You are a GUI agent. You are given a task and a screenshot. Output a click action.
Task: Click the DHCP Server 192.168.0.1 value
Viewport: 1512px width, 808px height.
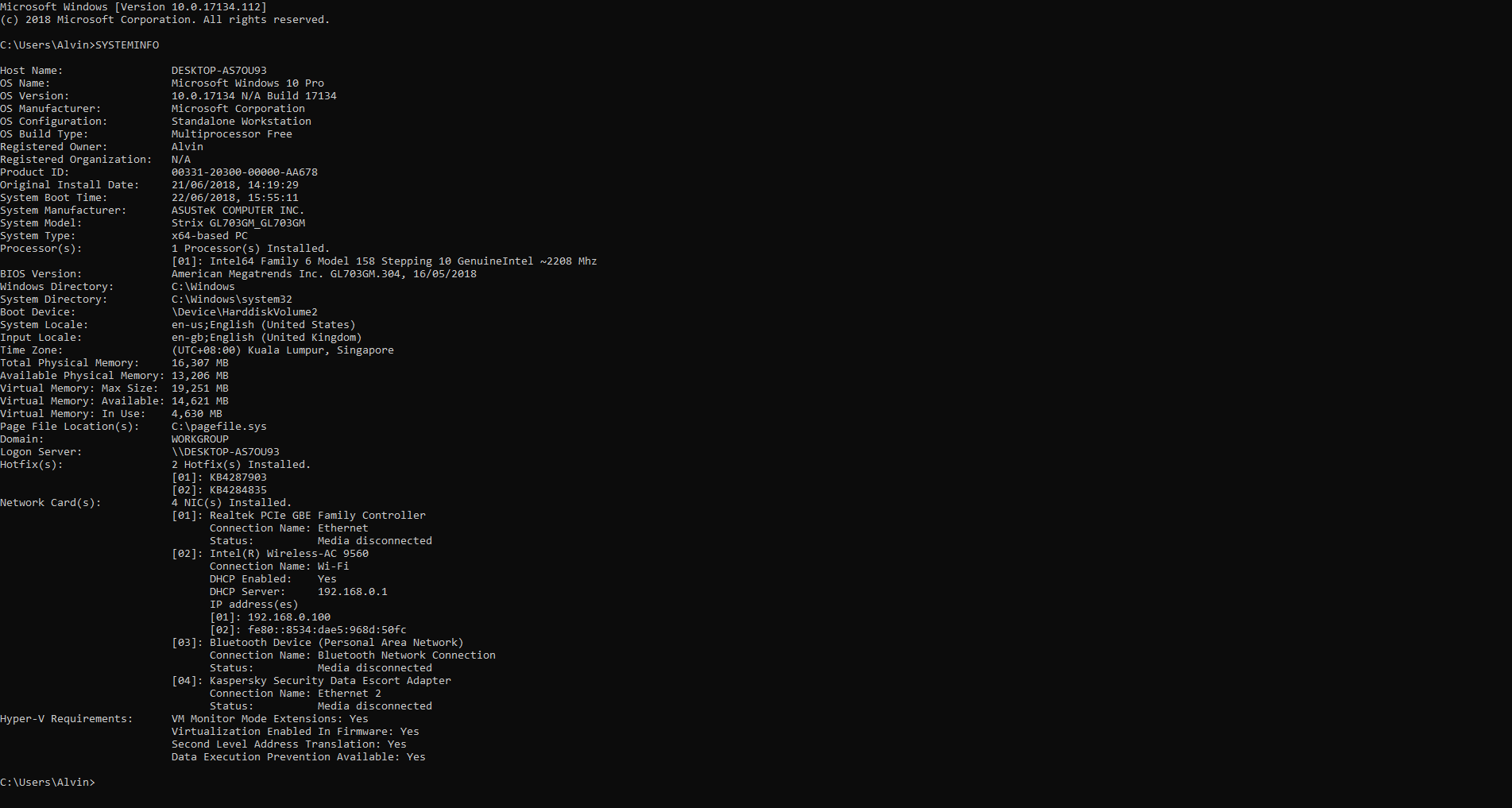(353, 592)
